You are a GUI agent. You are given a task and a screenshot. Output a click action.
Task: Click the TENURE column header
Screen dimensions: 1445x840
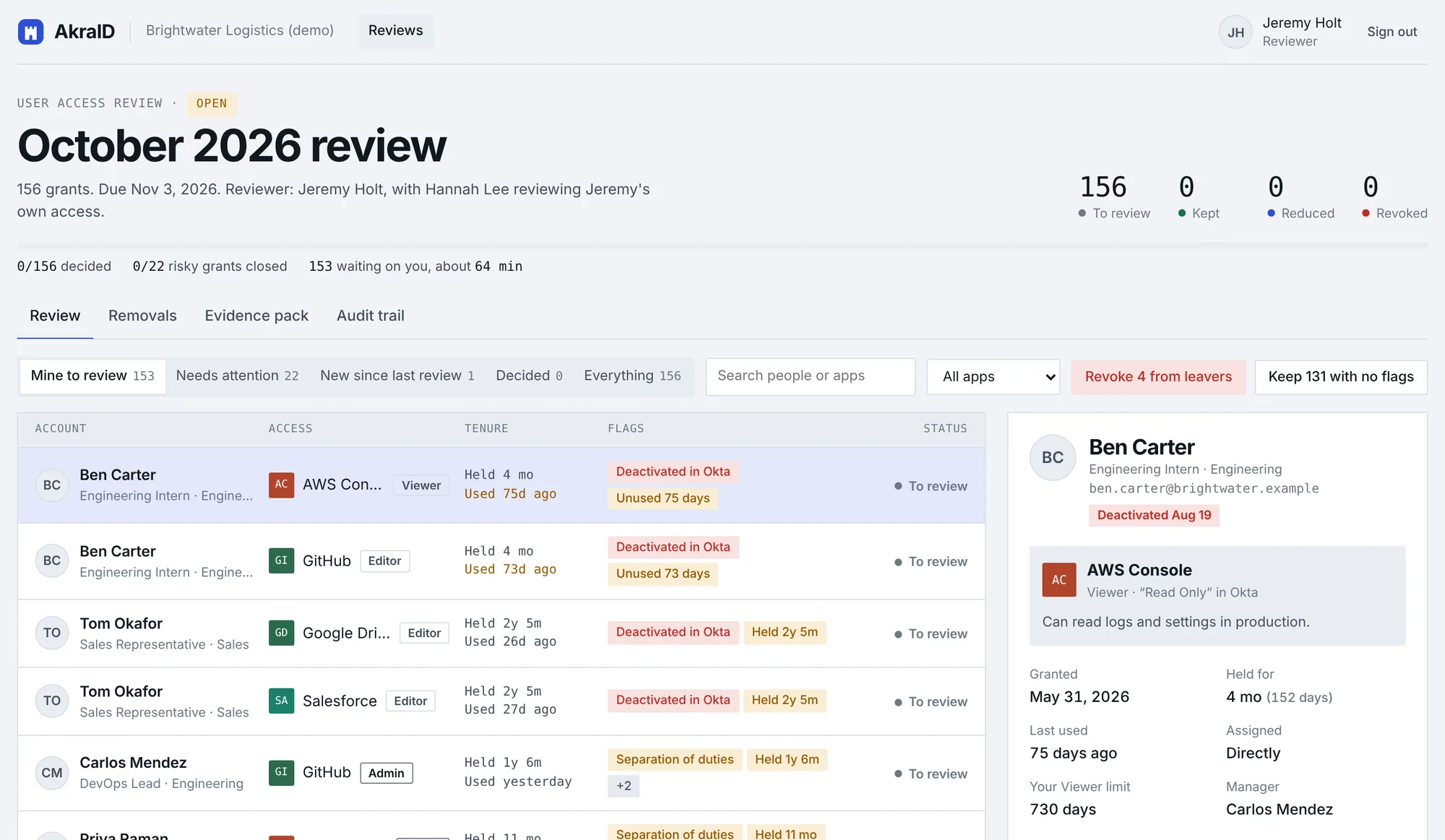[x=486, y=428]
